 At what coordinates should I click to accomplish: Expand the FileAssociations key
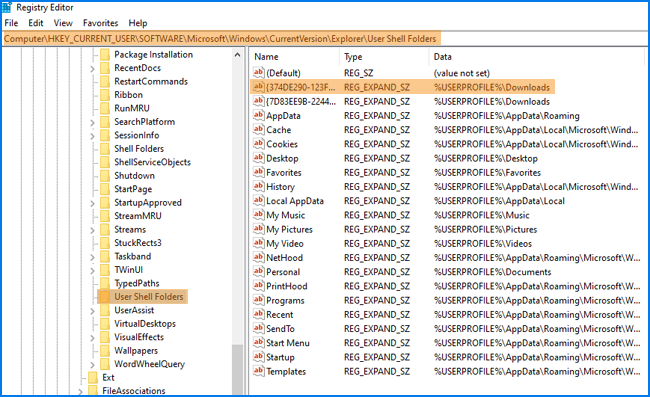(80, 391)
